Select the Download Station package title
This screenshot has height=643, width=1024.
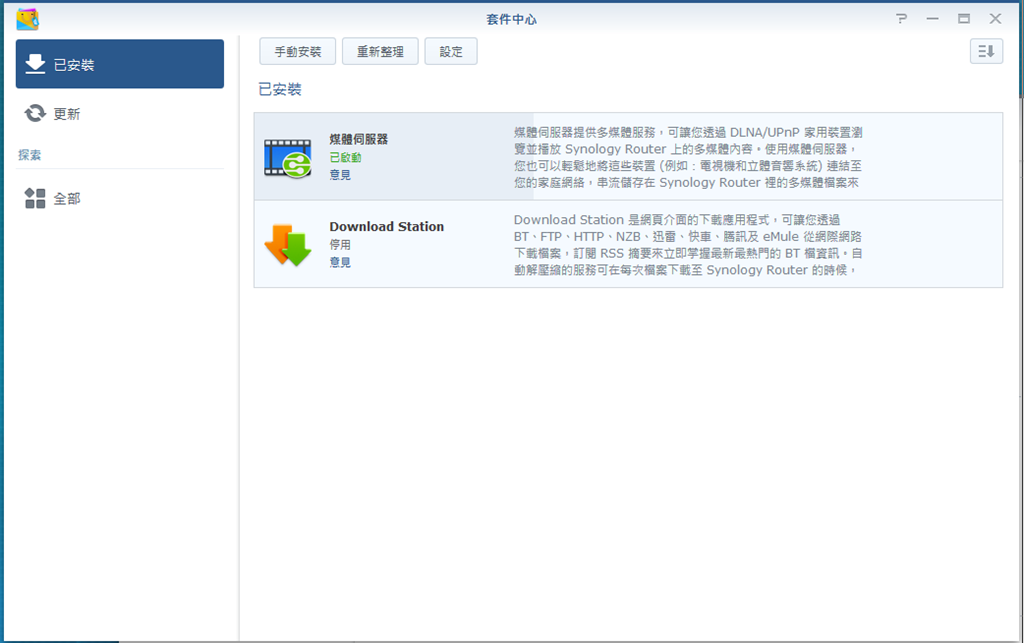pos(387,227)
